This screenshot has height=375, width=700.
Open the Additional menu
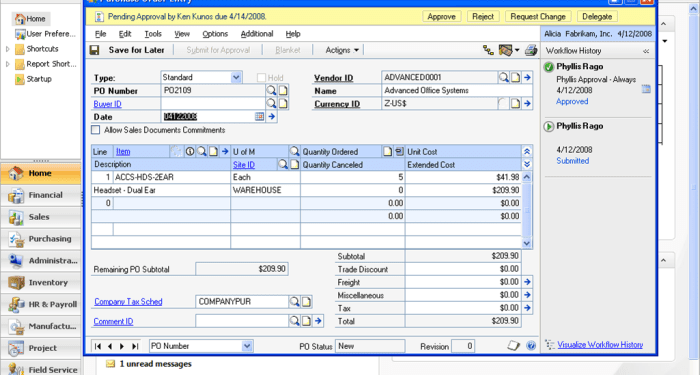[x=257, y=34]
